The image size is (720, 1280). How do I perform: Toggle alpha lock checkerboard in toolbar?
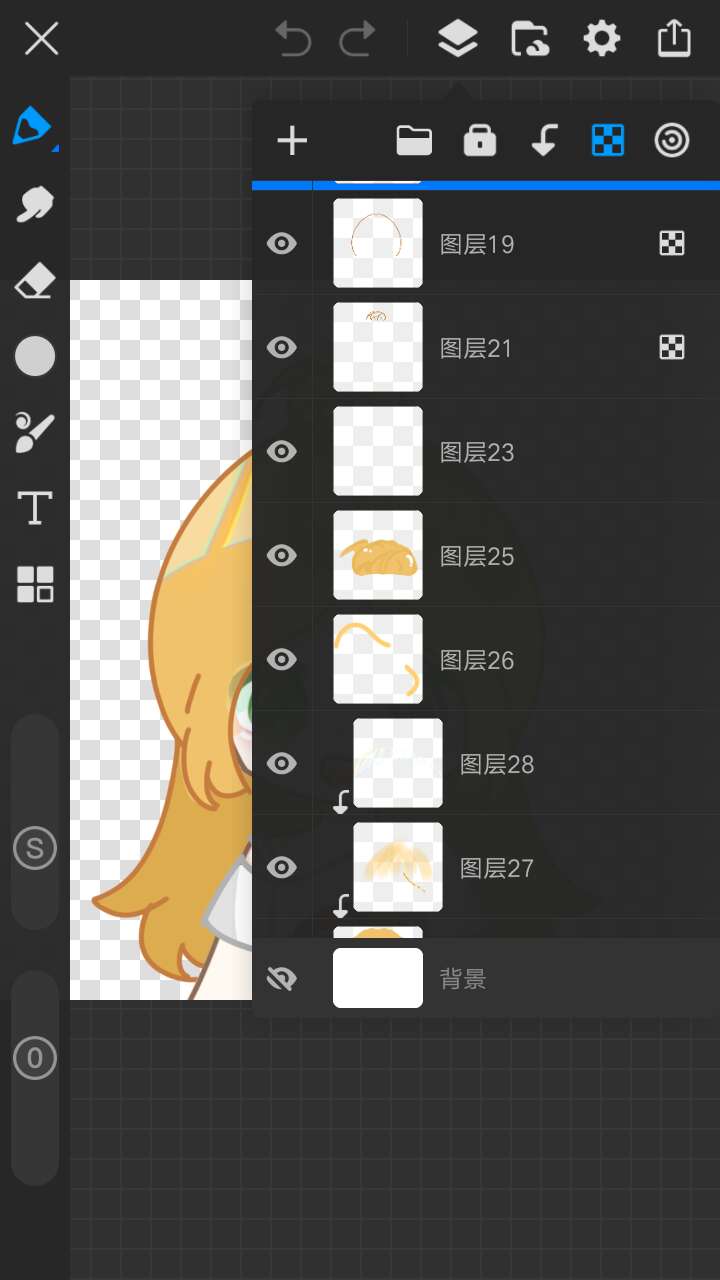pos(608,141)
